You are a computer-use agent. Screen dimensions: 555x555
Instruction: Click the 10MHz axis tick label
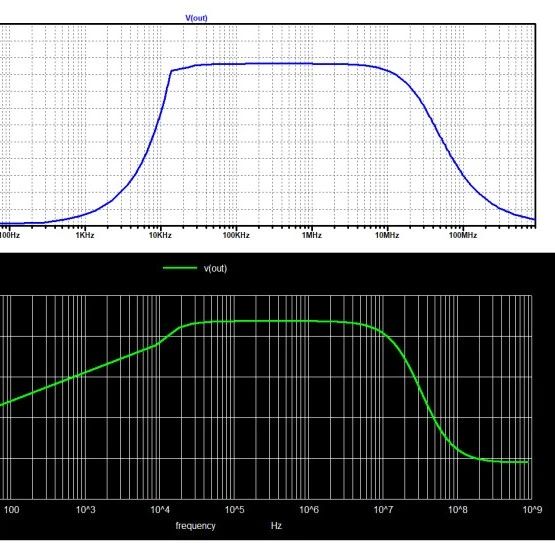(x=387, y=235)
